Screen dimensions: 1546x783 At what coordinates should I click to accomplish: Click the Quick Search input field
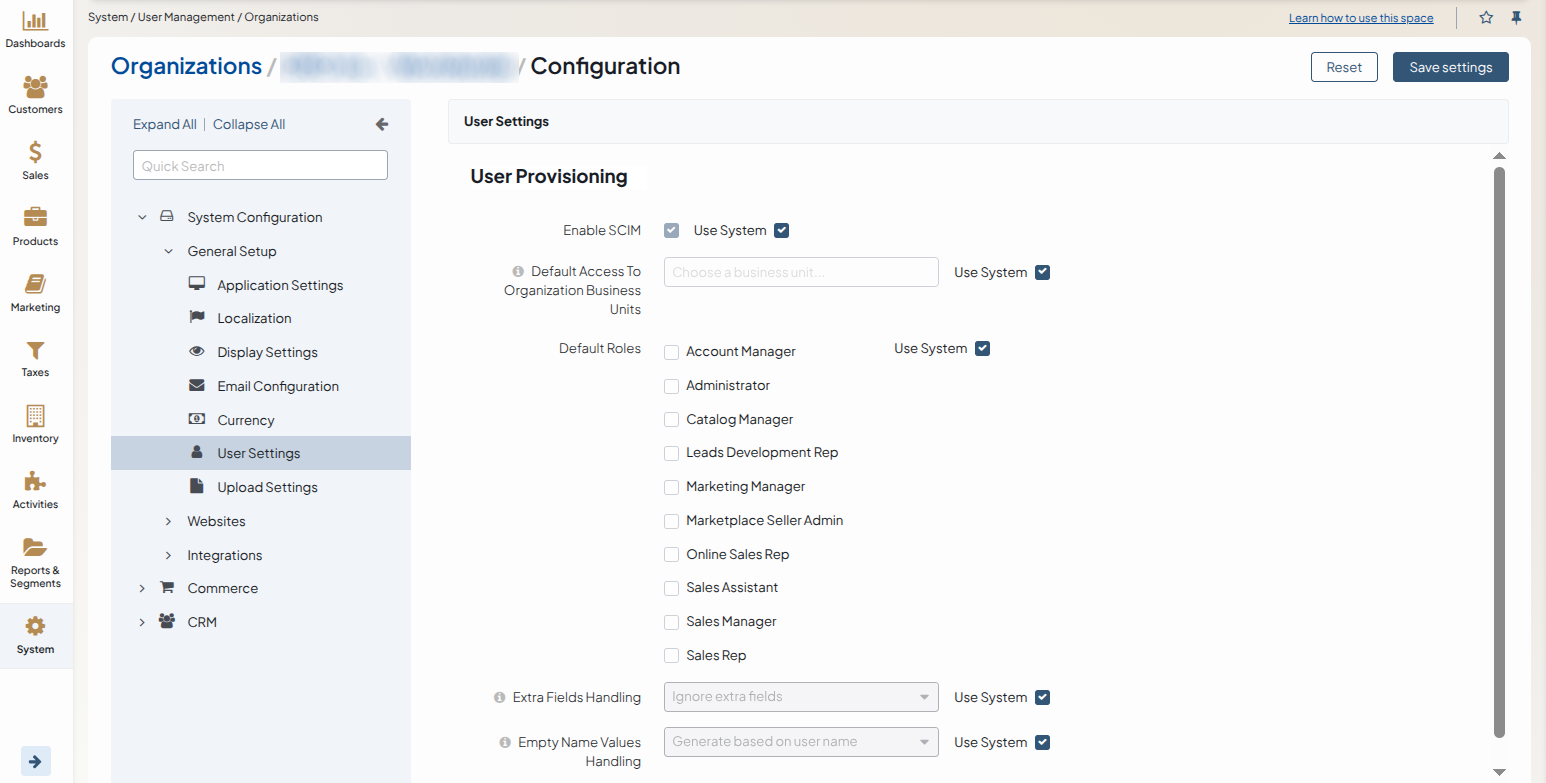coord(260,166)
